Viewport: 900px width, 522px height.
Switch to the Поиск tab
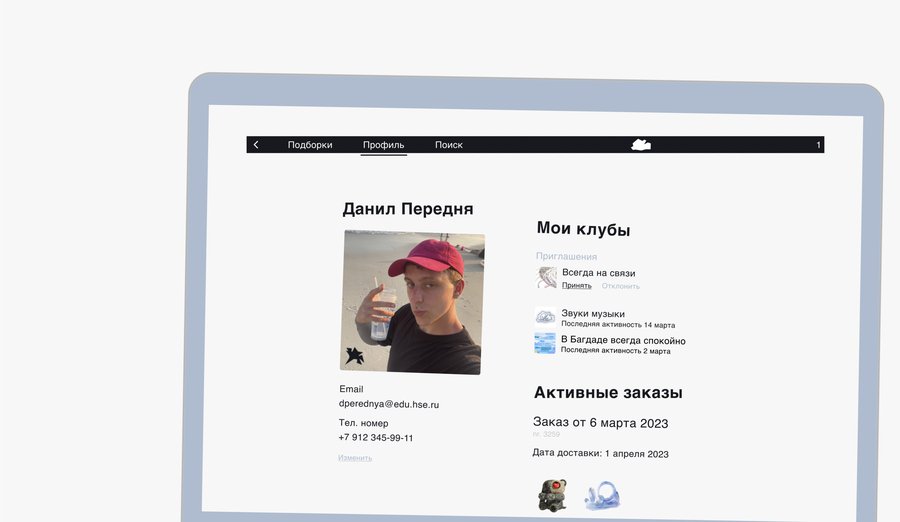[449, 145]
